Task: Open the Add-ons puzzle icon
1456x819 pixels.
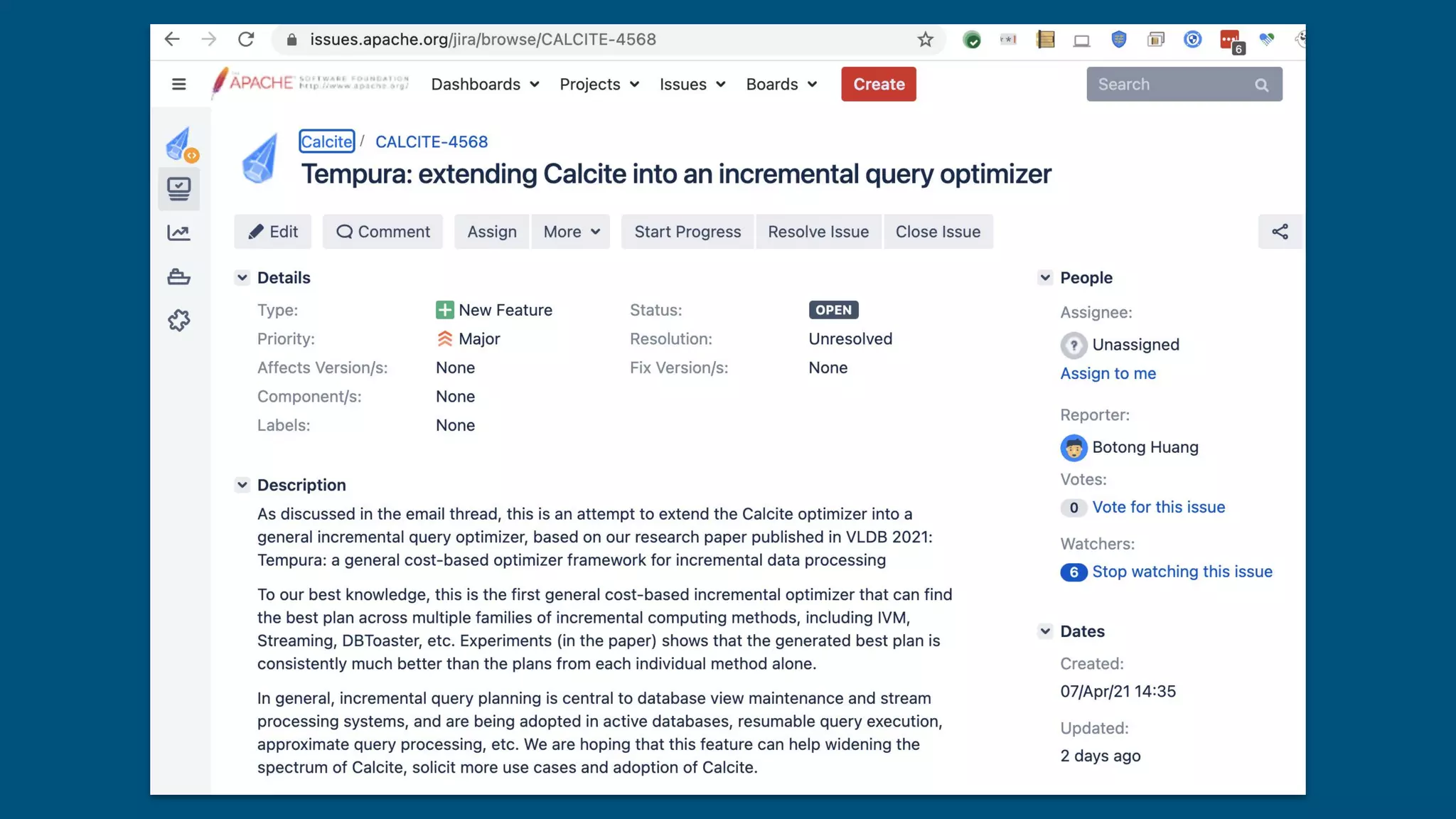Action: [179, 321]
